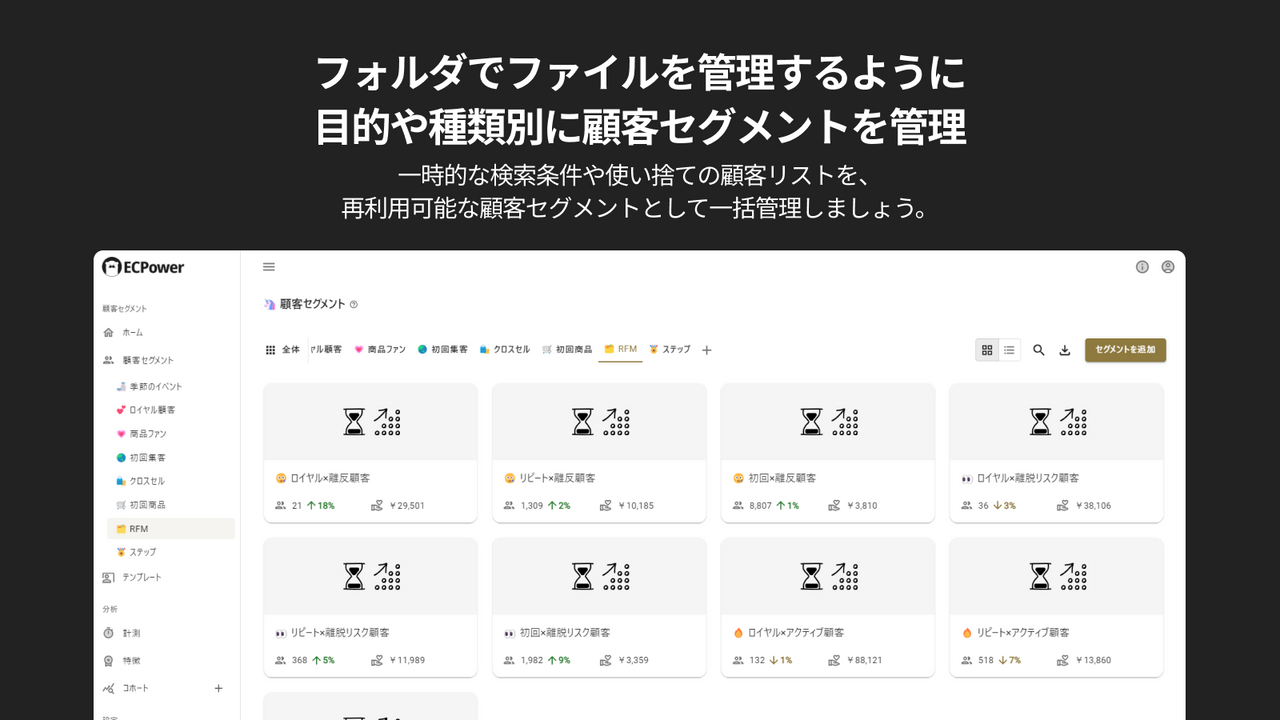Click the 1,982 customer count

coord(532,660)
